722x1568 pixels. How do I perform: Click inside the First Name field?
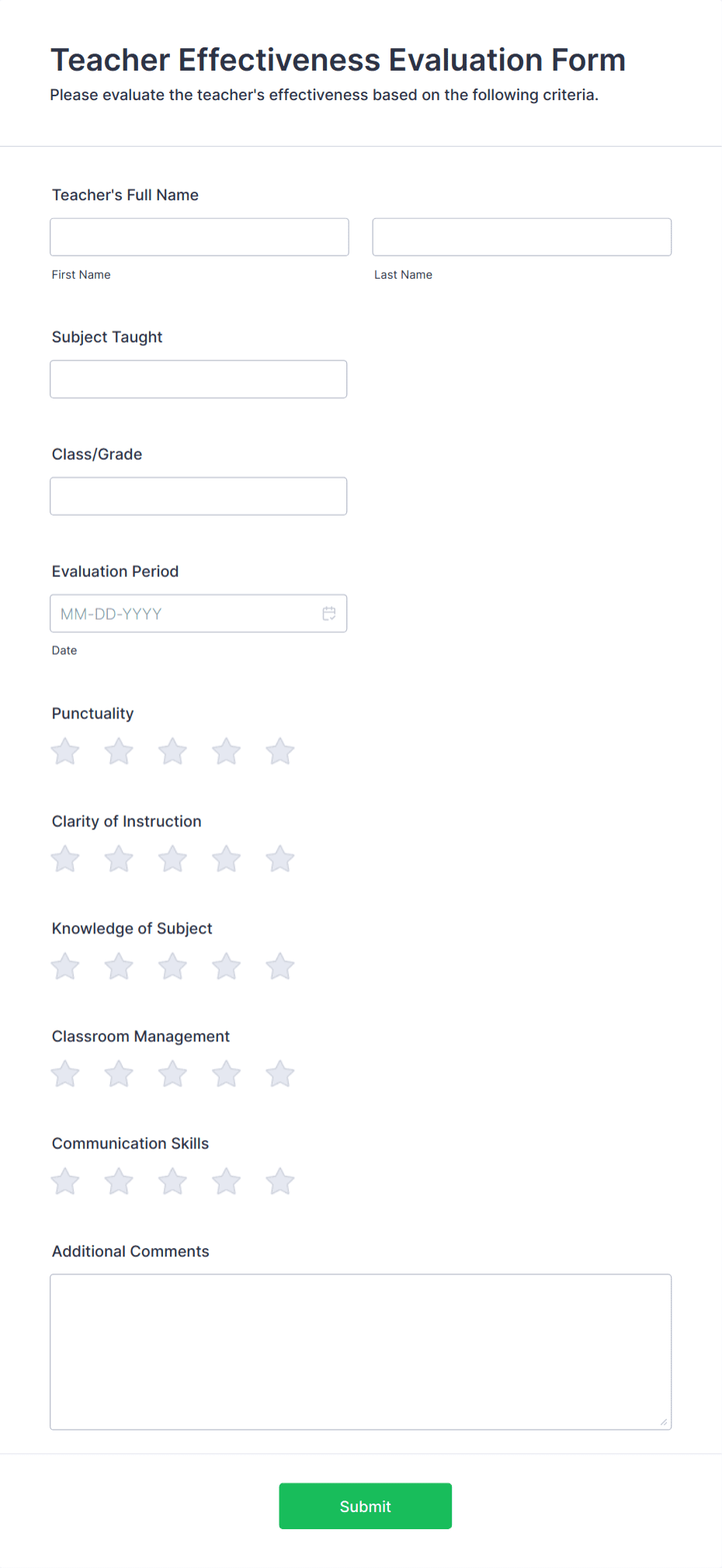click(199, 237)
